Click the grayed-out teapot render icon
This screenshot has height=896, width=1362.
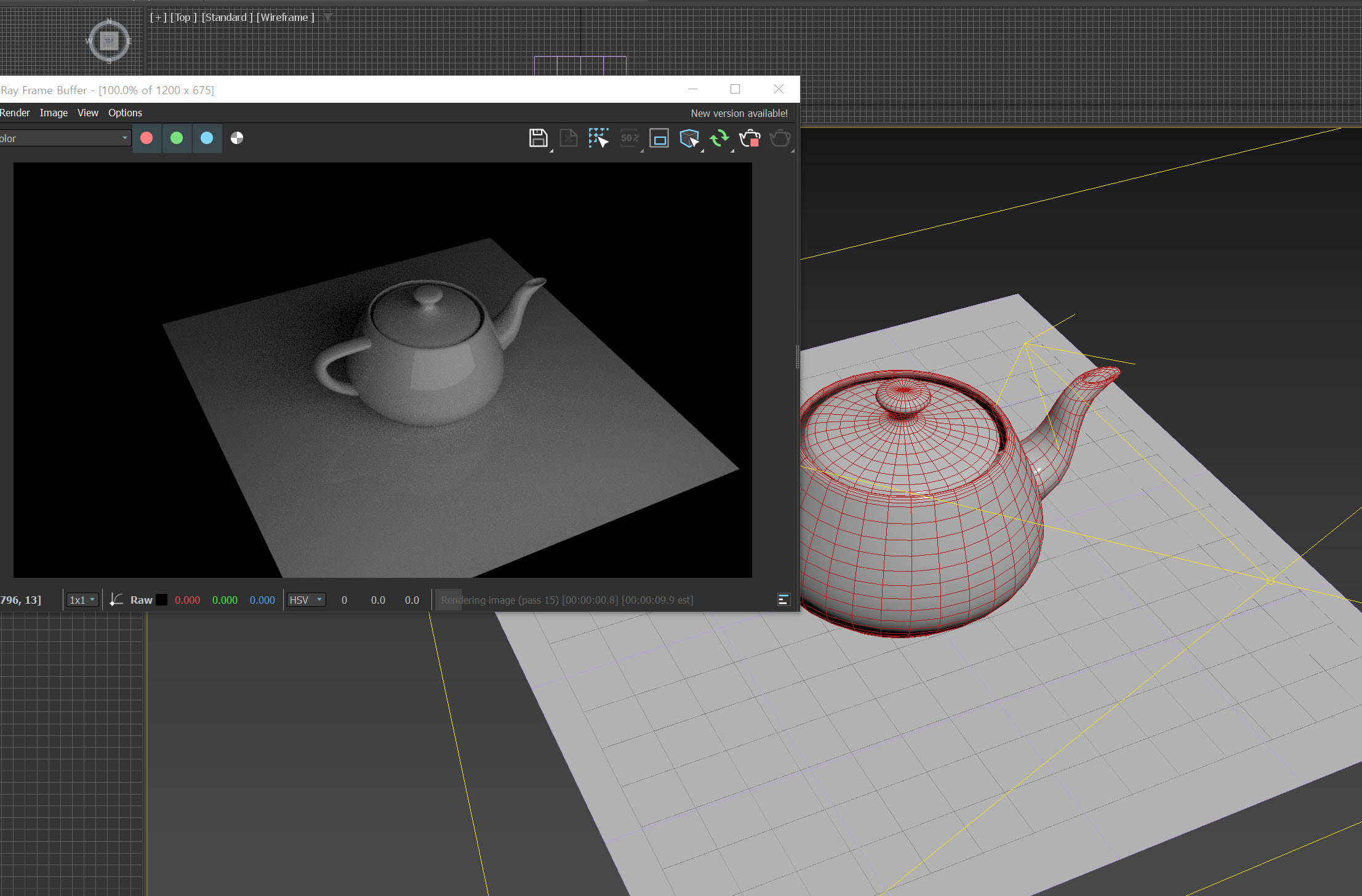[x=779, y=138]
